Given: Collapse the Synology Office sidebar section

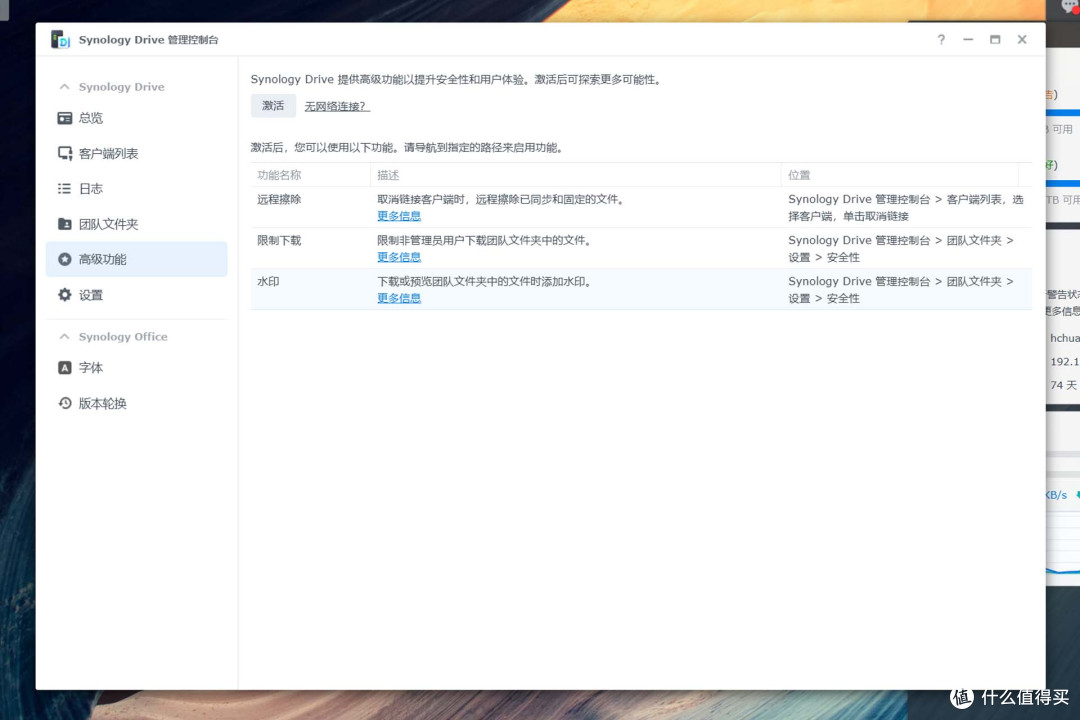Looking at the screenshot, I should click(65, 336).
